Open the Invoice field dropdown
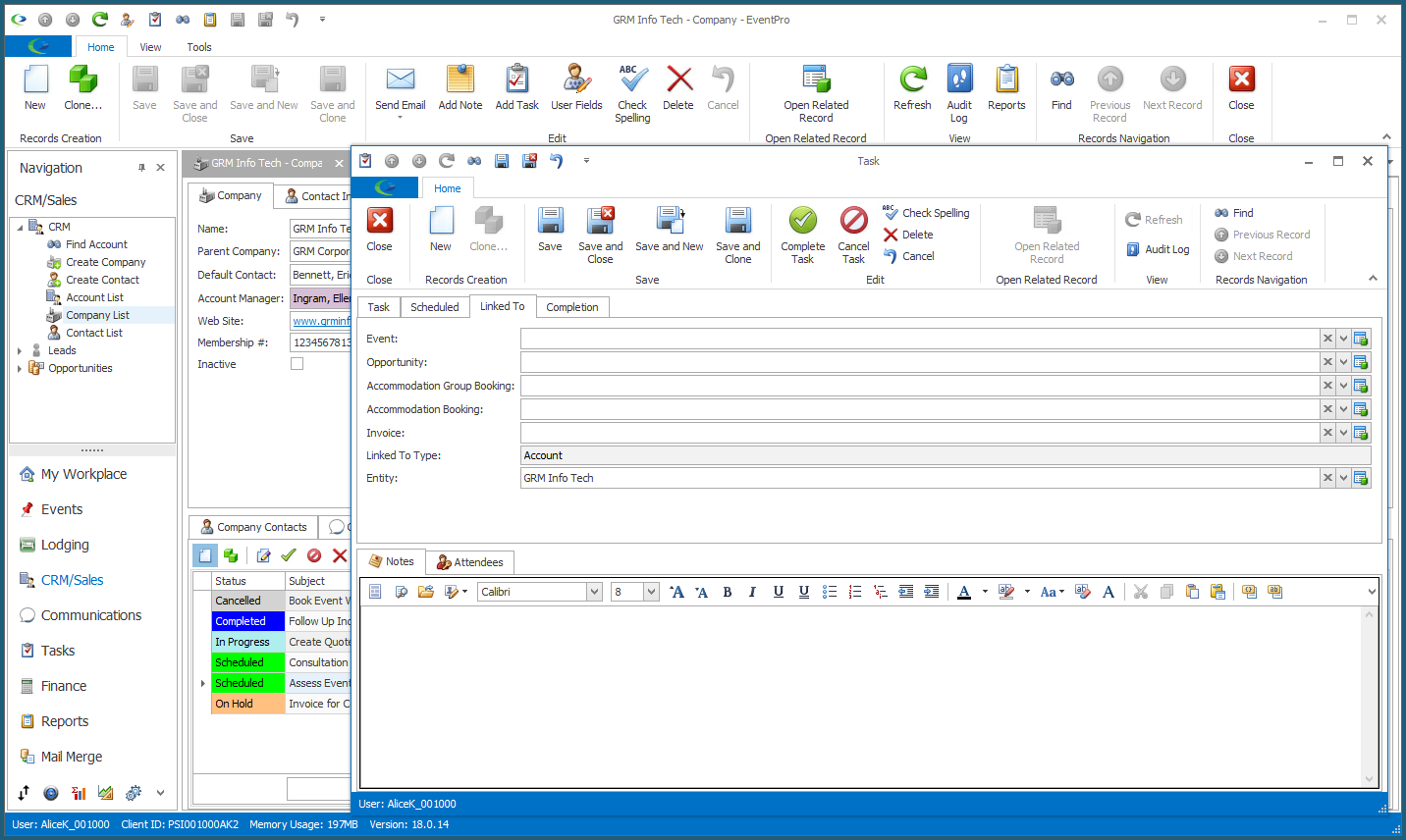Viewport: 1406px width, 840px height. [1343, 433]
